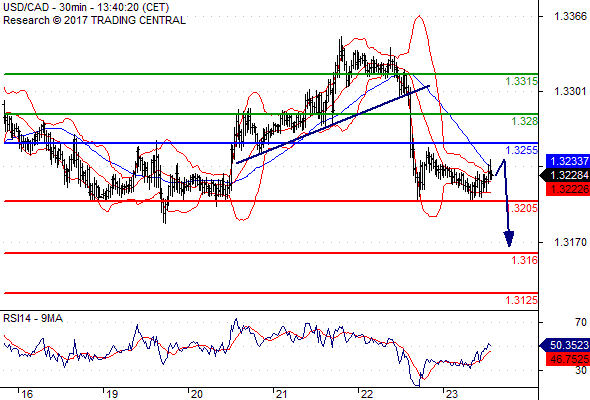Click the RSI value tag 50.3523

point(565,345)
